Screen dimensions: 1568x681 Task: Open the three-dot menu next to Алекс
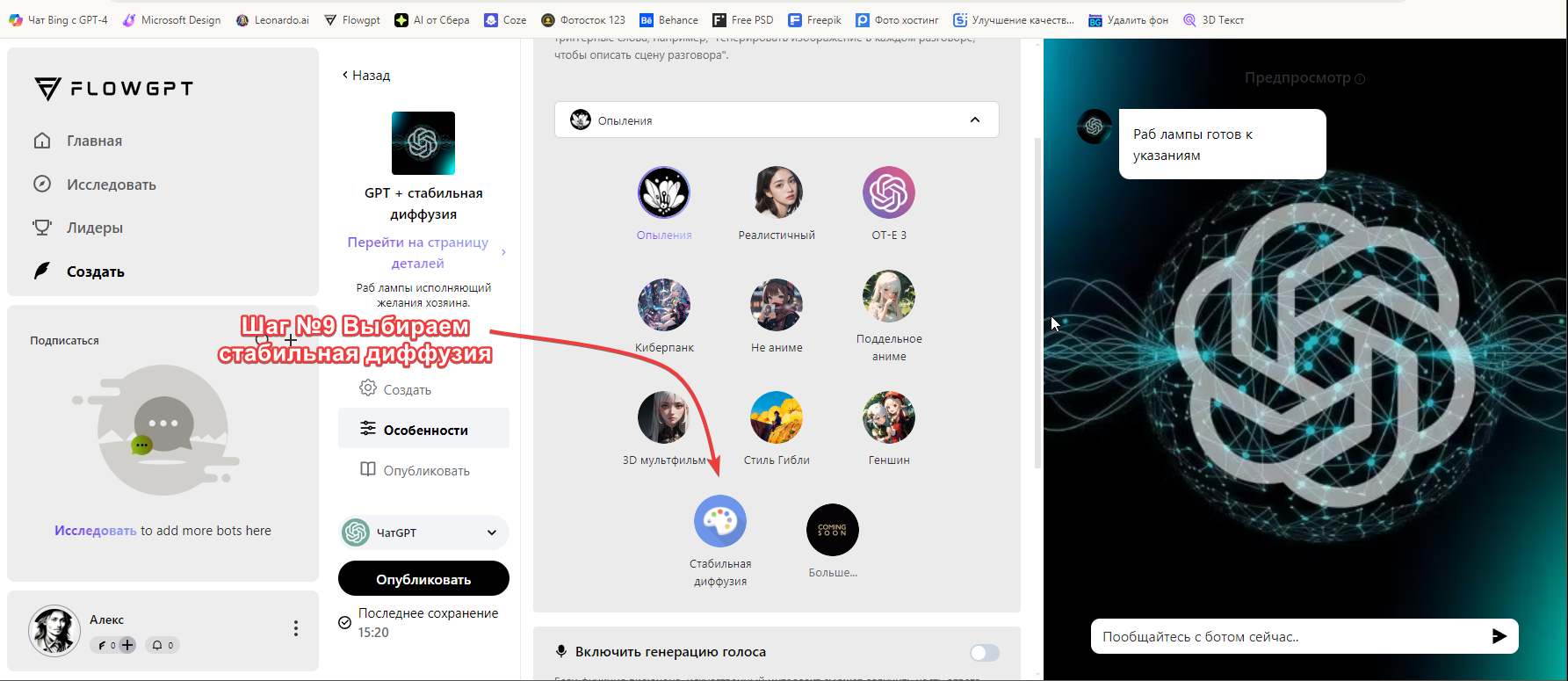click(x=295, y=628)
